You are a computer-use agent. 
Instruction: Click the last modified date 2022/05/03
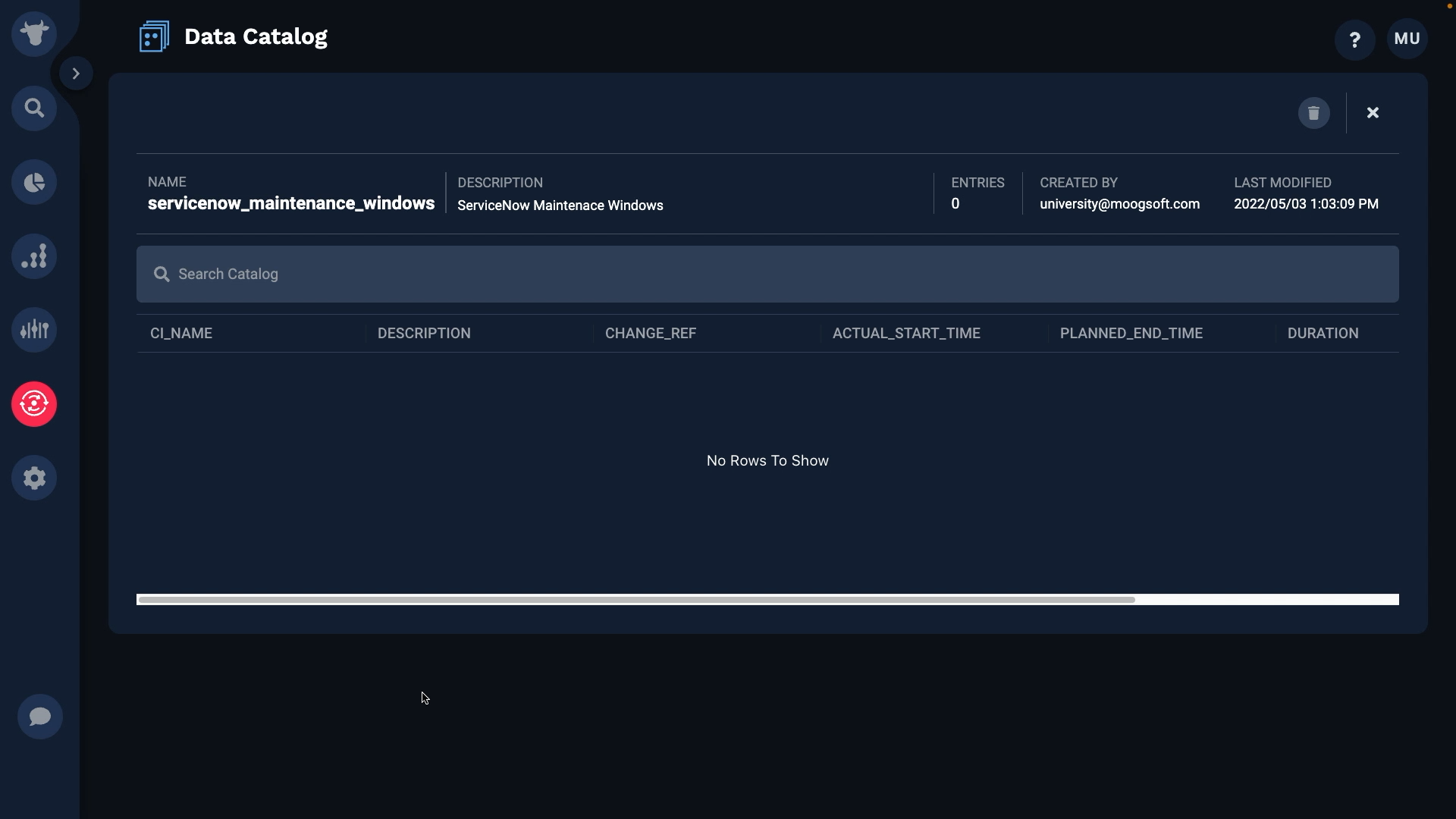coord(1306,204)
